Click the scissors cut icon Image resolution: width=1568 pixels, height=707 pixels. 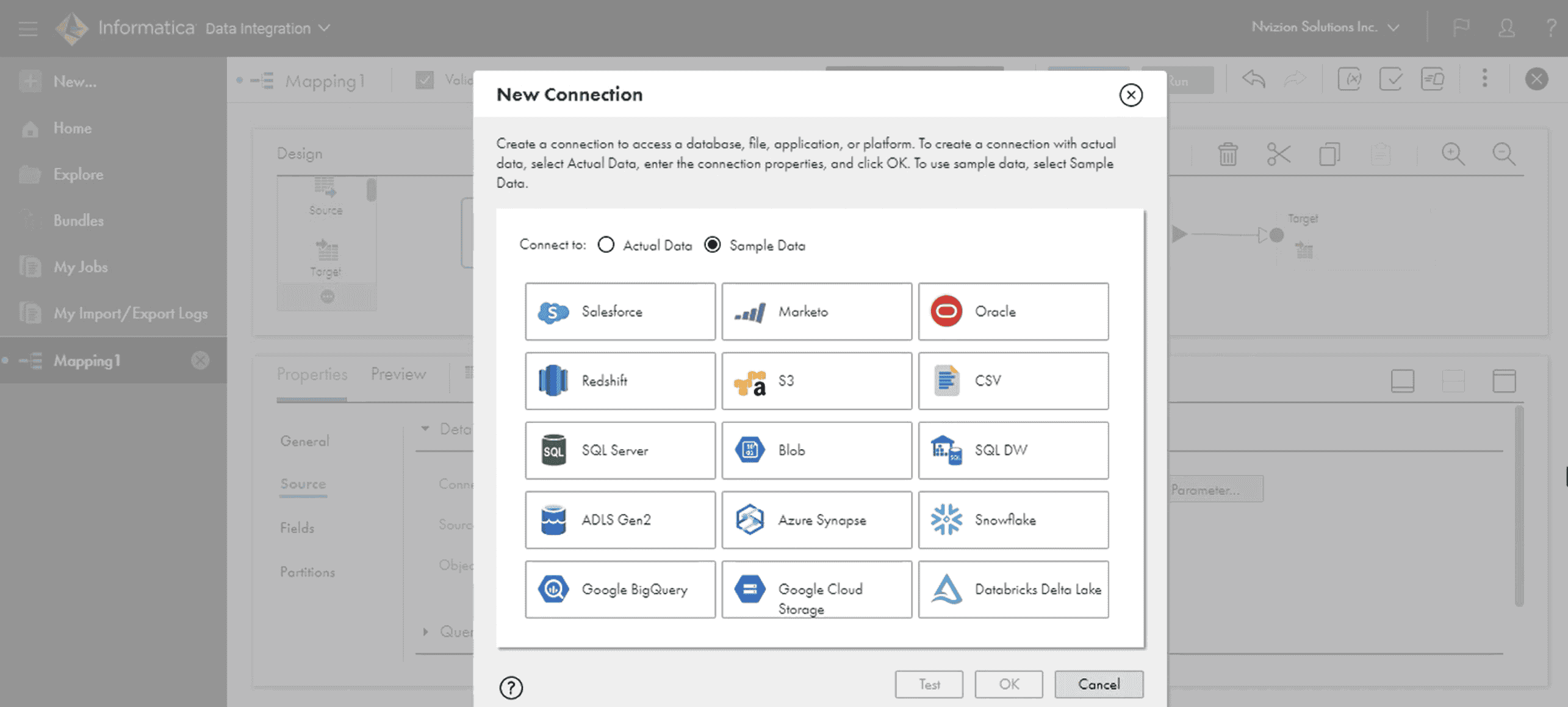pyautogui.click(x=1278, y=154)
